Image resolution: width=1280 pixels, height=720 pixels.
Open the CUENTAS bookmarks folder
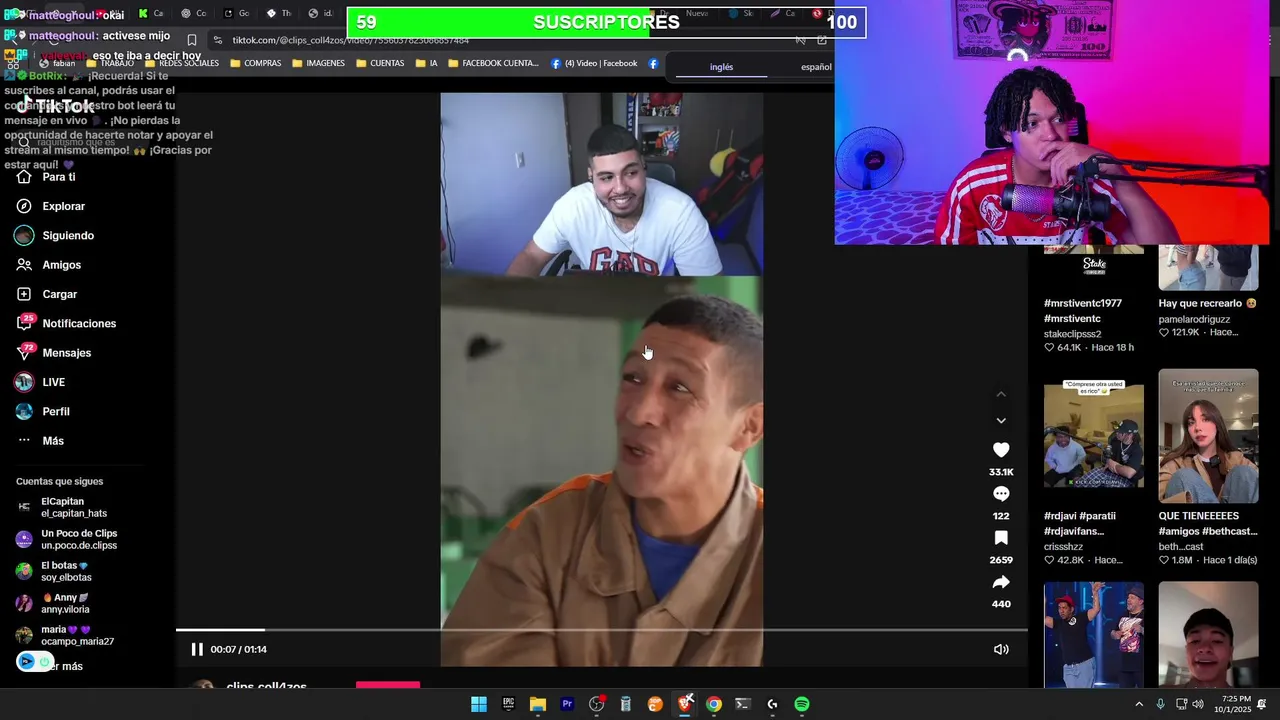tap(380, 63)
